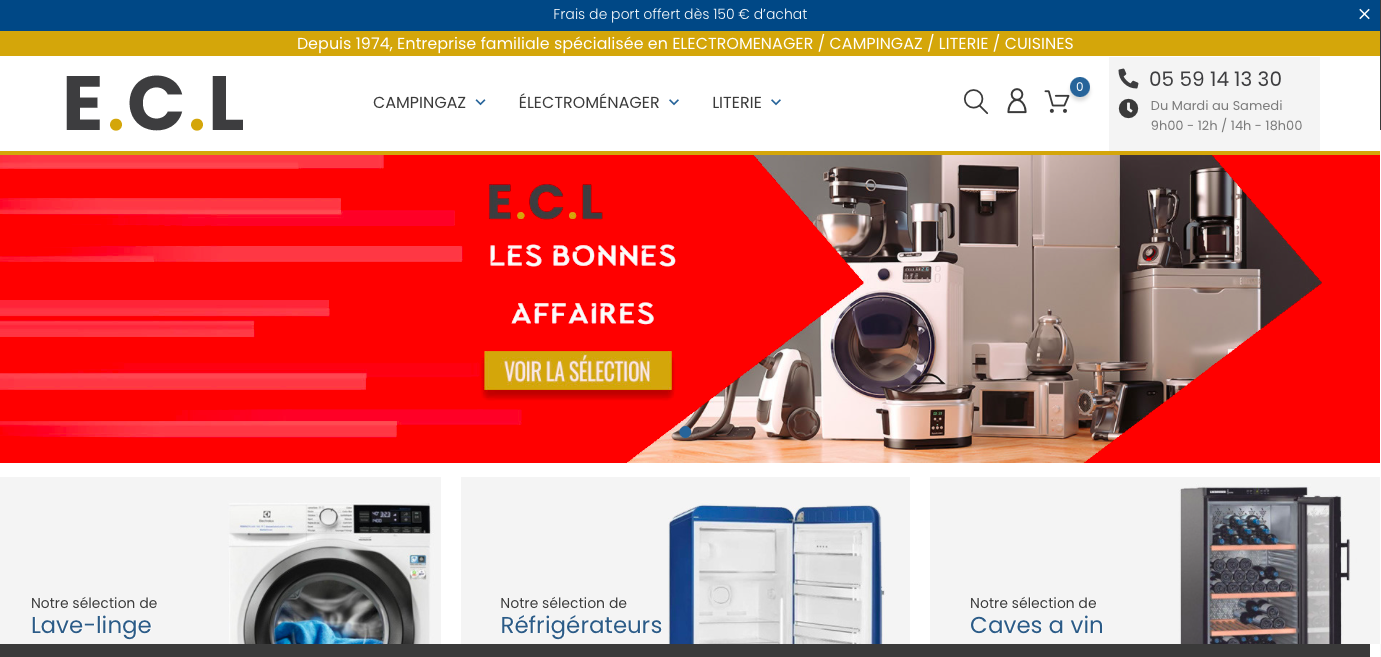Expand the Électroménager dropdown chevron
Screen dimensions: 1381x657
(x=674, y=102)
